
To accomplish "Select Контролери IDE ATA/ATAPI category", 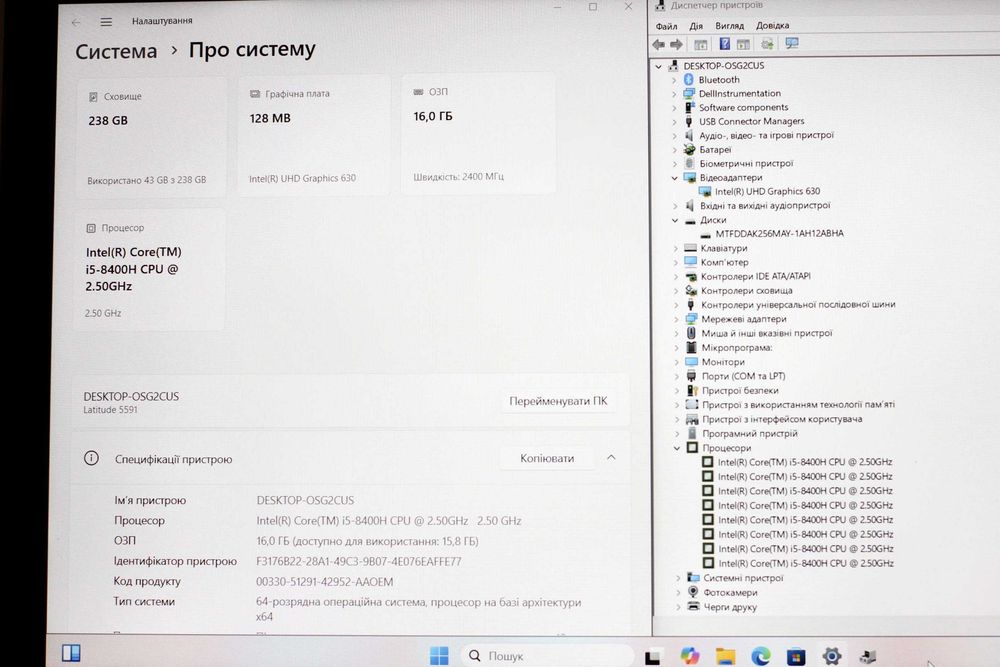I will 756,277.
